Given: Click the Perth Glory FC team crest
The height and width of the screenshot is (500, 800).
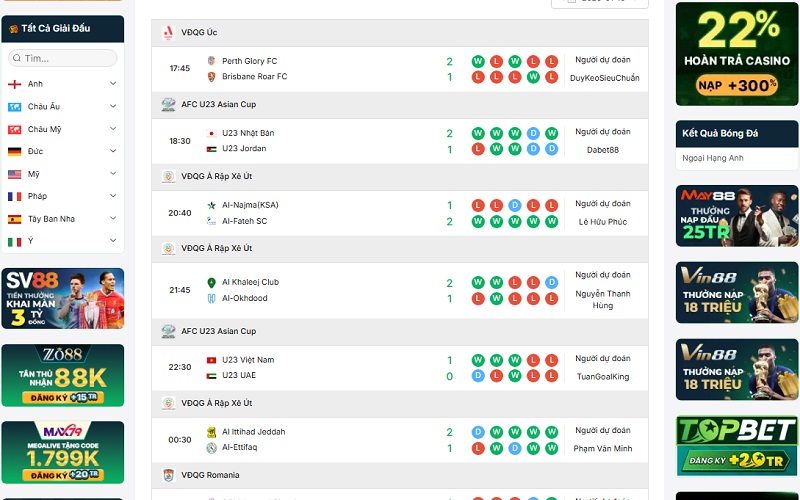Looking at the screenshot, I should pos(211,61).
